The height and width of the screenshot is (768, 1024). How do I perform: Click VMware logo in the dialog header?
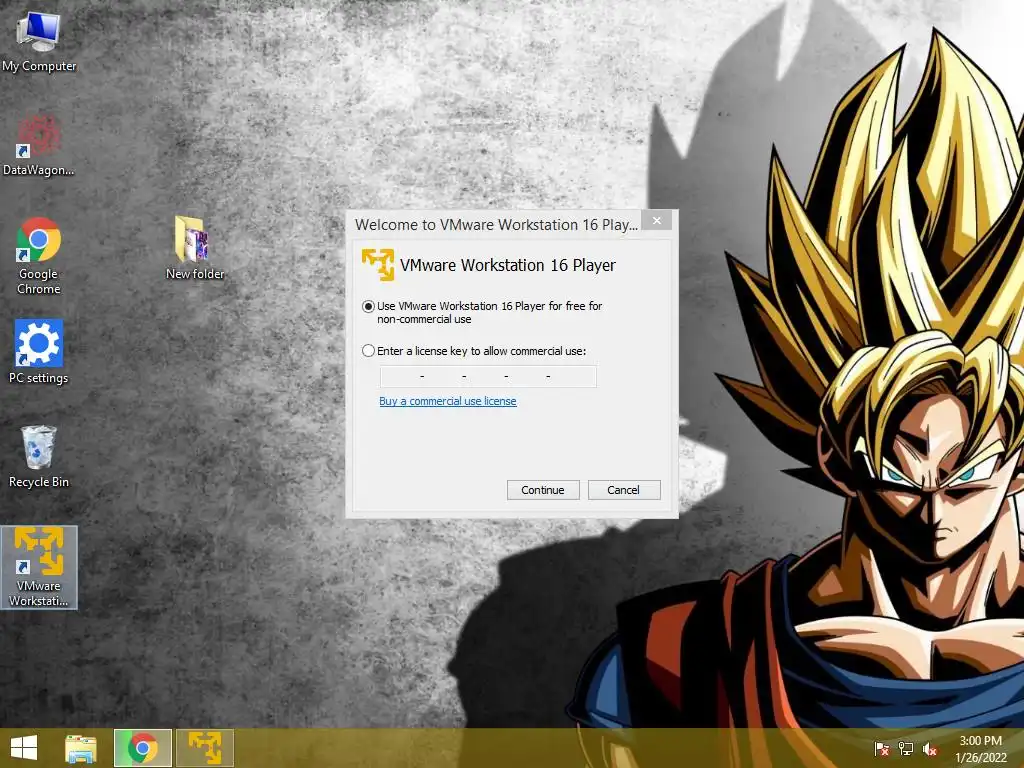pyautogui.click(x=377, y=264)
